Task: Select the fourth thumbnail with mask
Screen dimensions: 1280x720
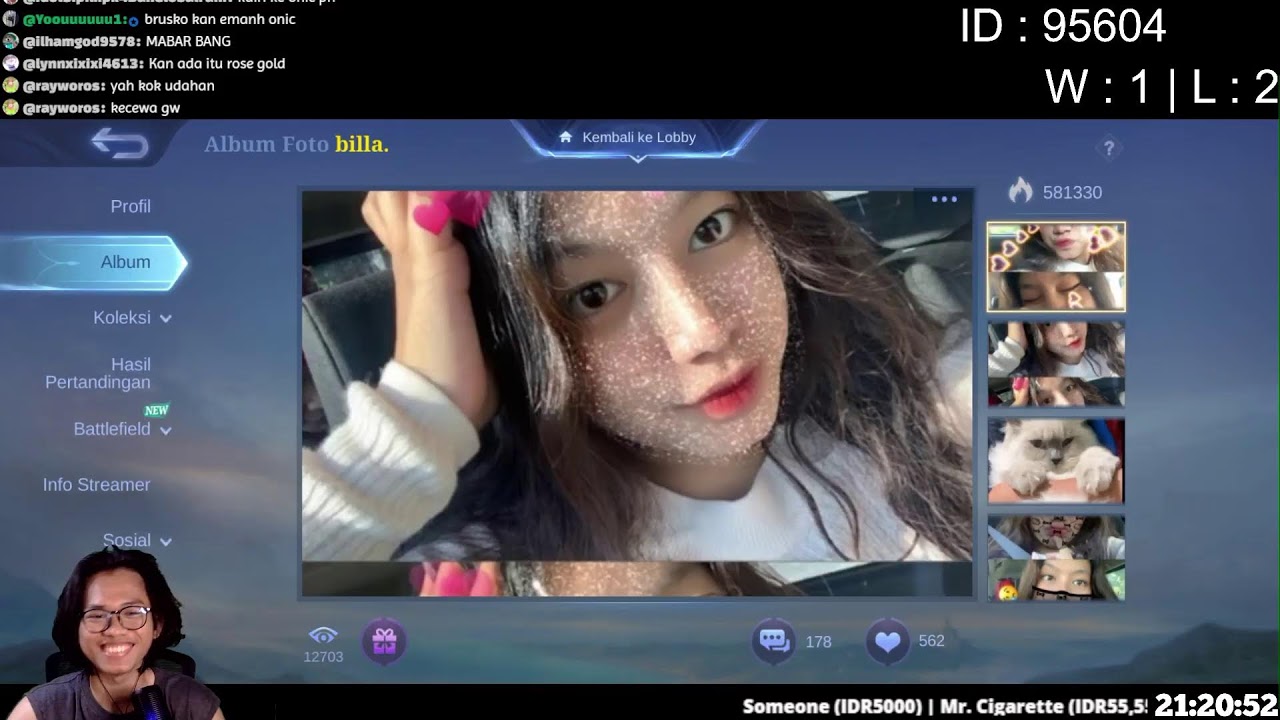Action: pos(1056,558)
